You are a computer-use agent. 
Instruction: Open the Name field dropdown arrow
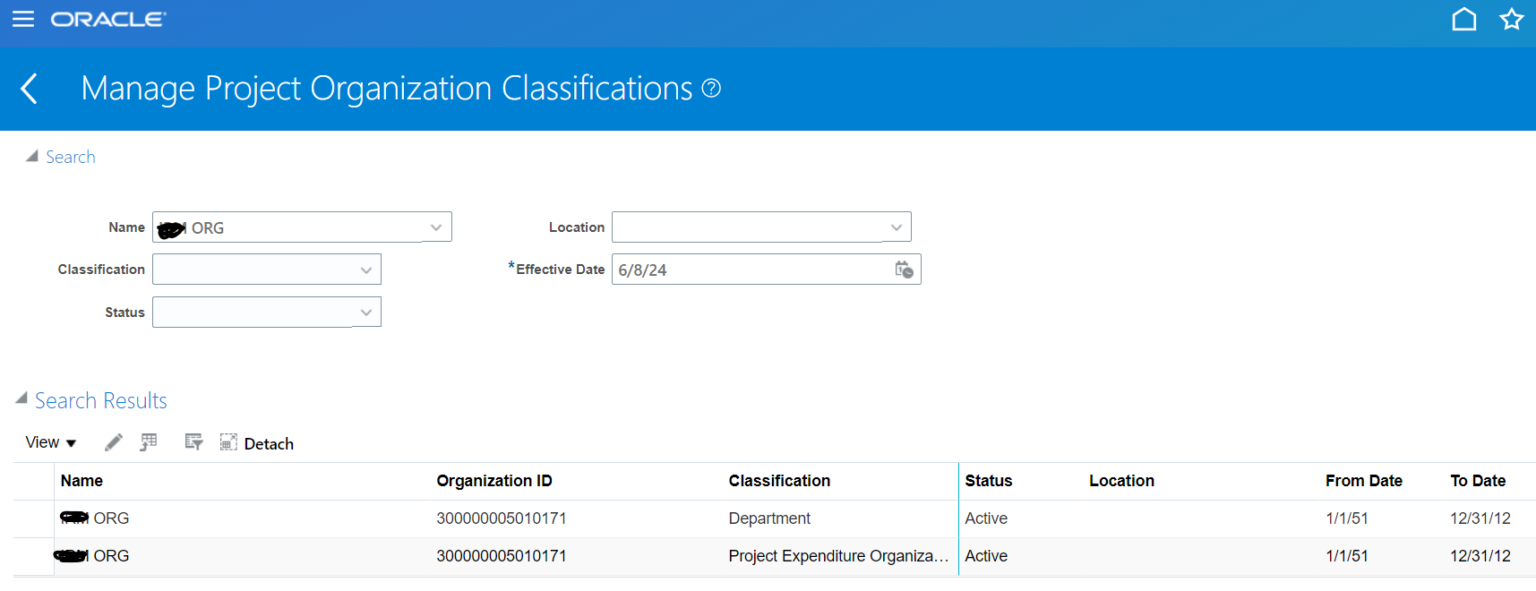pyautogui.click(x=436, y=227)
